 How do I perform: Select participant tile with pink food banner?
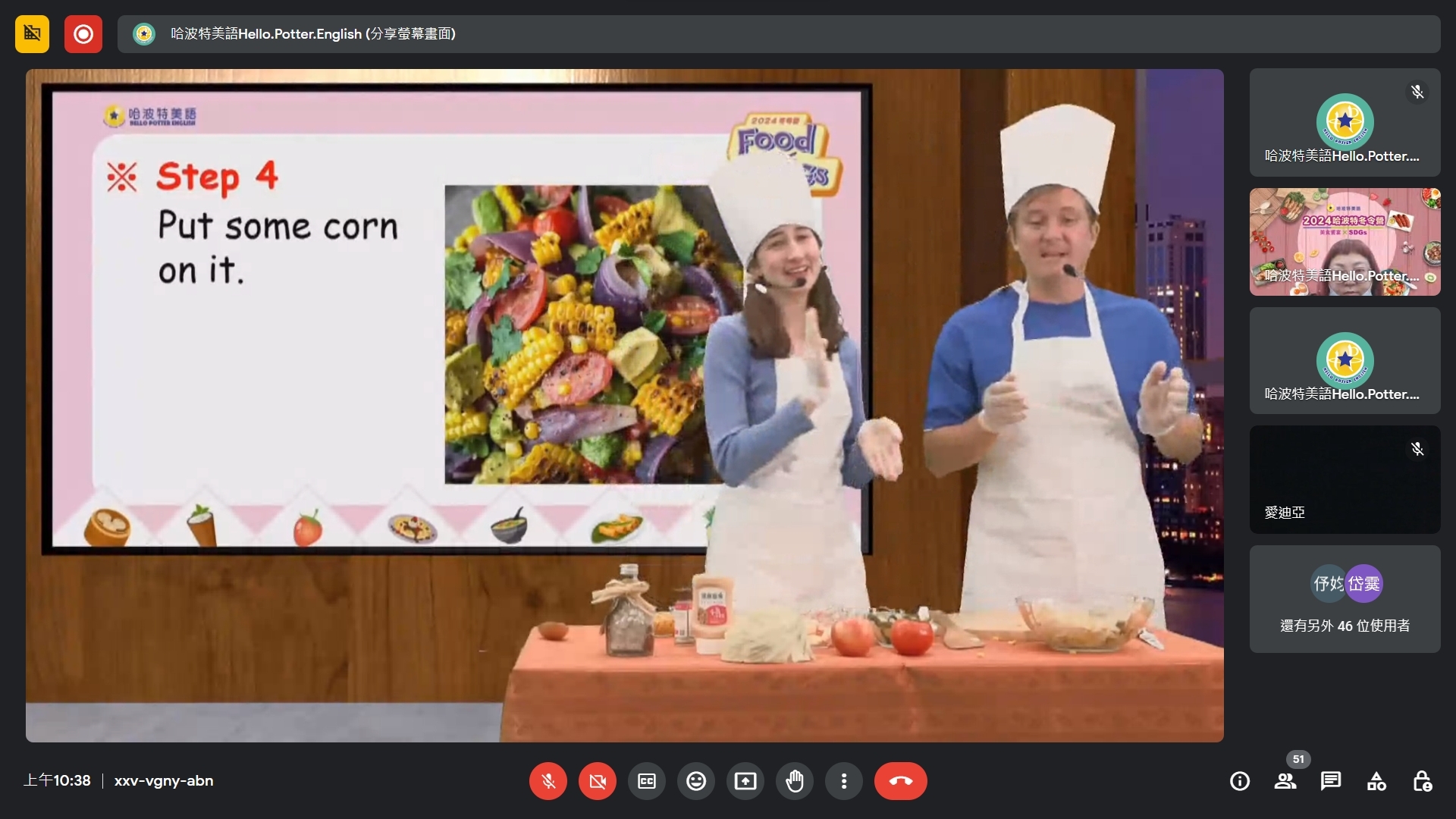tap(1345, 242)
